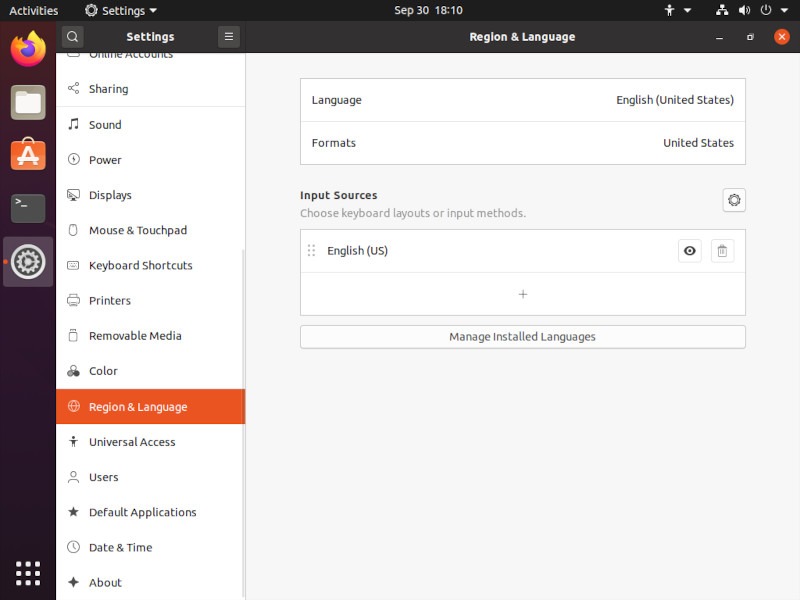
Task: Add a new input source
Action: coord(522,294)
